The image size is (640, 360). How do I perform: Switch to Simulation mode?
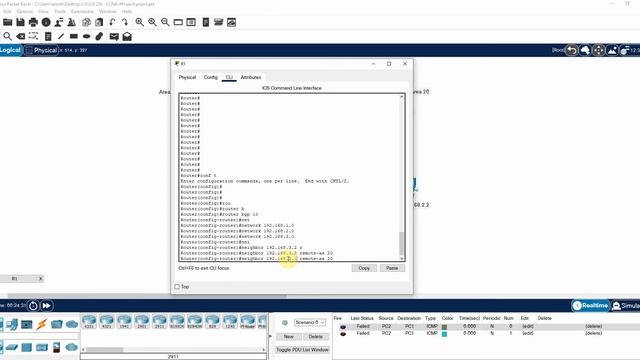click(x=626, y=305)
